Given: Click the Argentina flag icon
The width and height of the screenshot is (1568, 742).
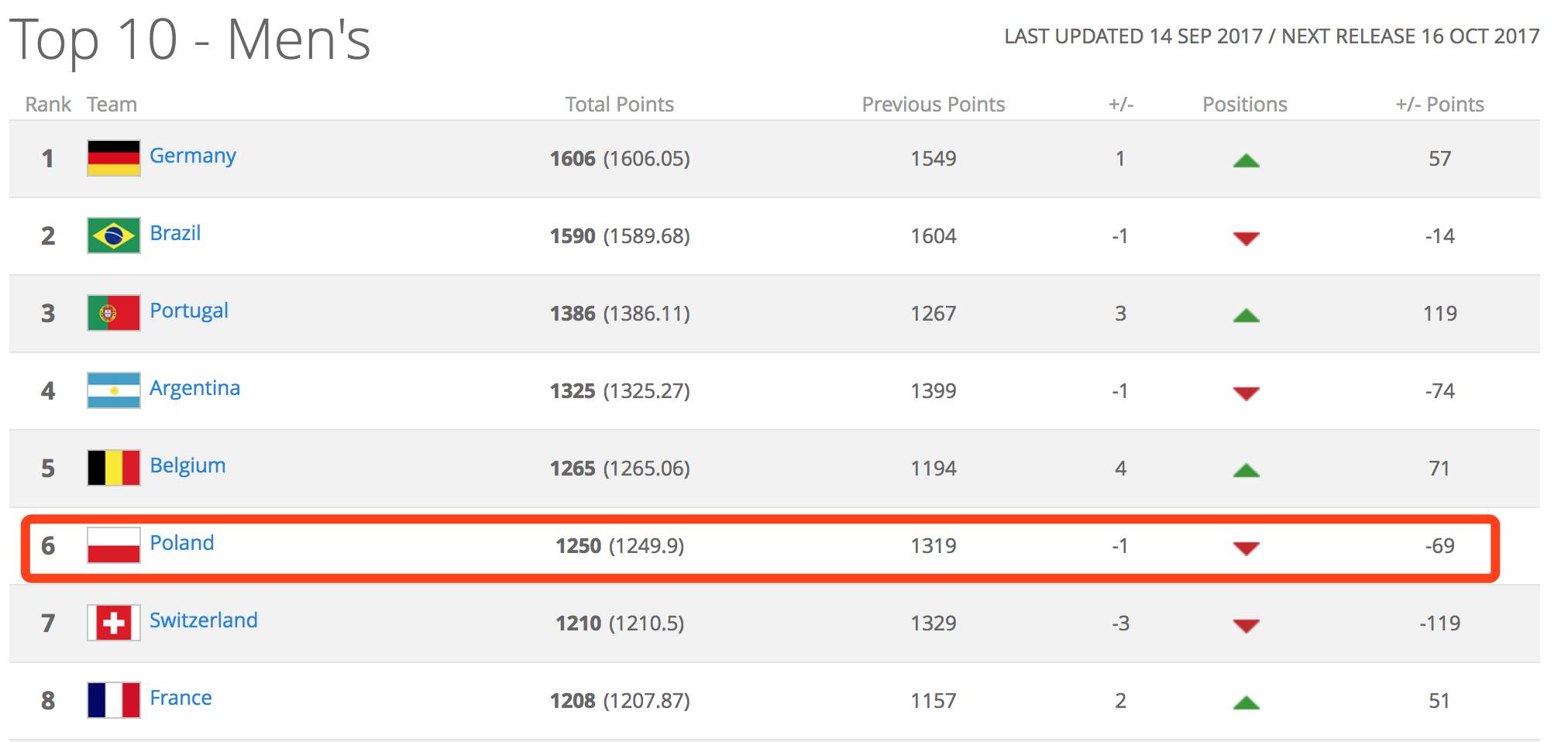Looking at the screenshot, I should coord(114,390).
